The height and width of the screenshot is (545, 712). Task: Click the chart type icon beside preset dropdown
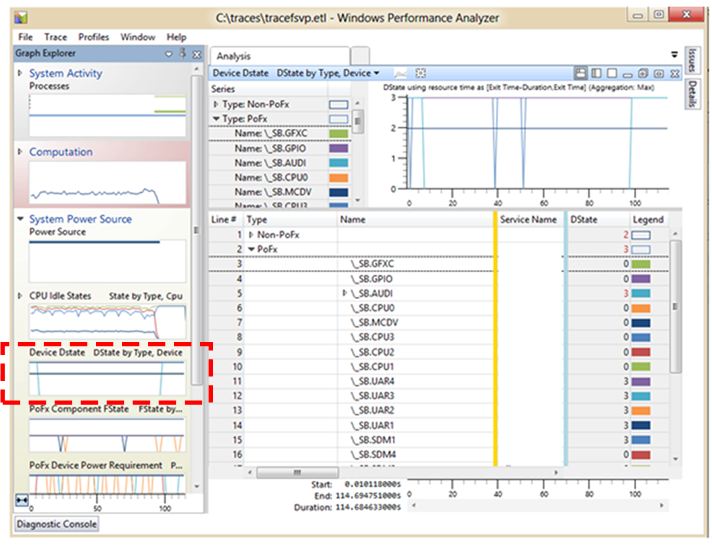(x=400, y=73)
